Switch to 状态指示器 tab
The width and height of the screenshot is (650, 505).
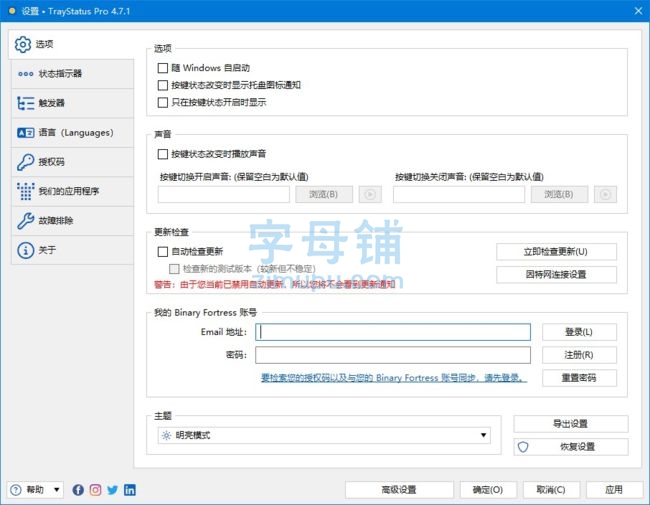coord(73,74)
